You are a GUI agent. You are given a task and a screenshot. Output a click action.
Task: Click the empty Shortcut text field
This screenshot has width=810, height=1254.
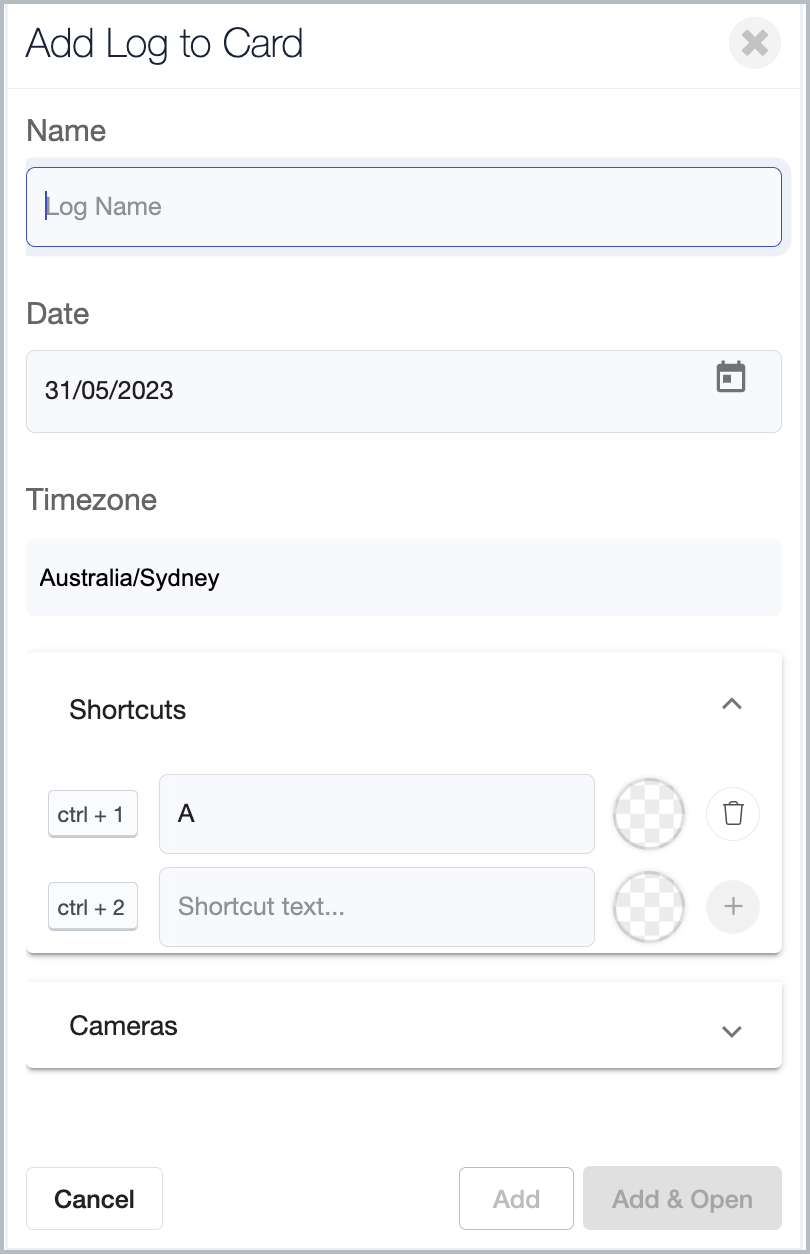click(376, 907)
